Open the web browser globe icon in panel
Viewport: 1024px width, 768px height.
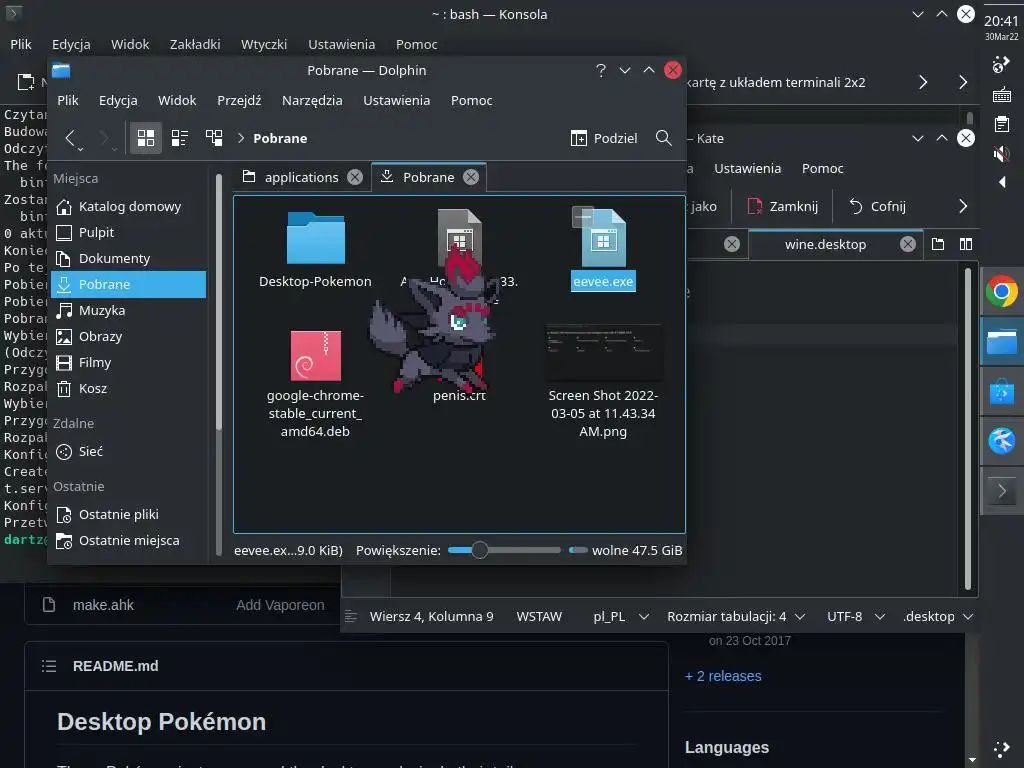[x=1002, y=441]
